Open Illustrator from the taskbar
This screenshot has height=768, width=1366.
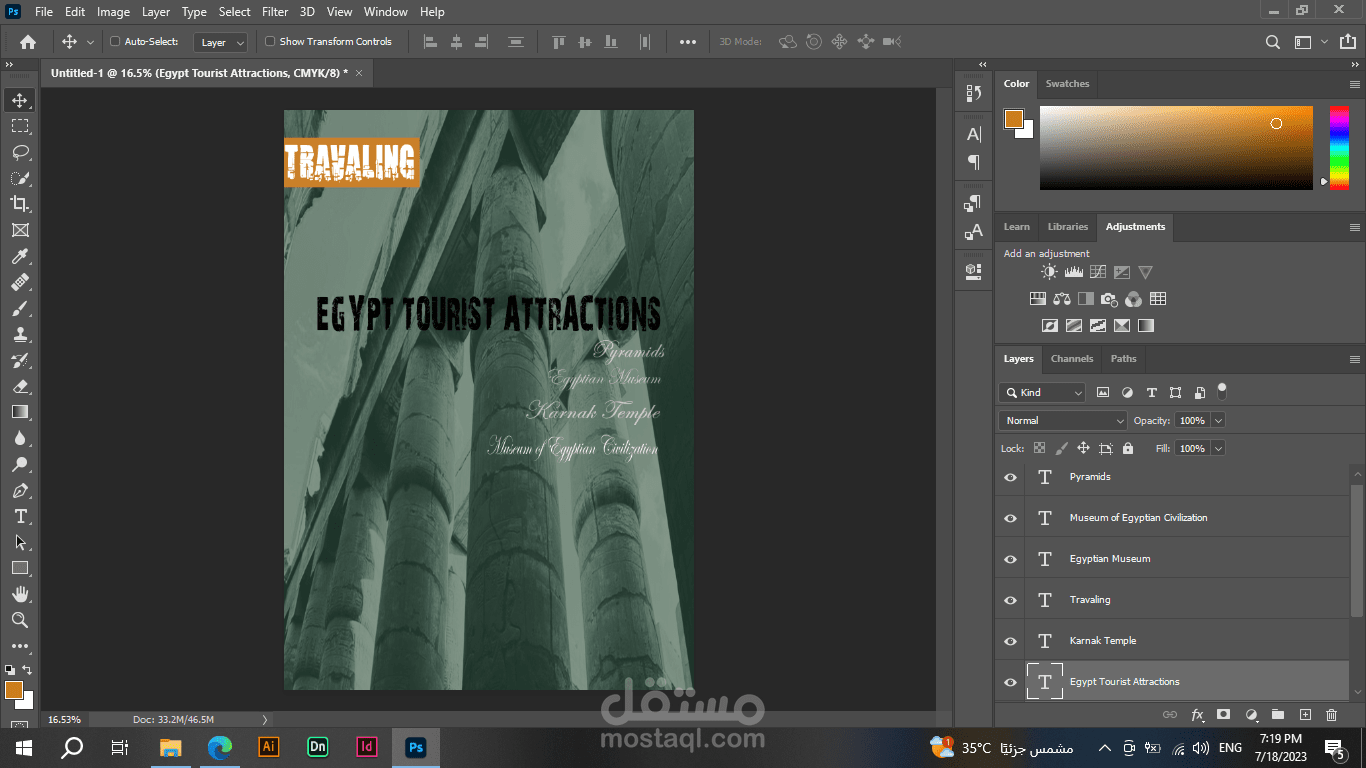268,747
